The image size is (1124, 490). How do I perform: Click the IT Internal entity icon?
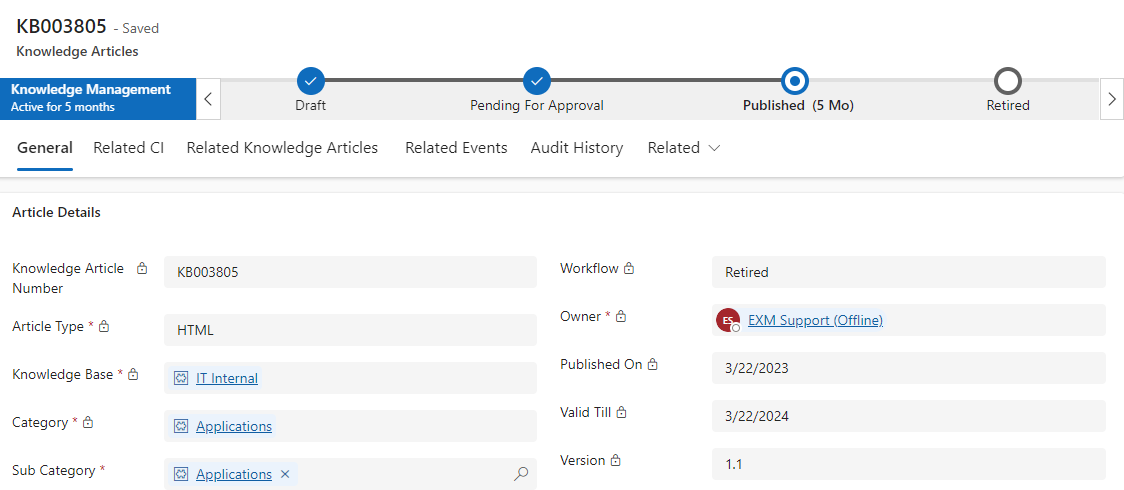point(181,378)
